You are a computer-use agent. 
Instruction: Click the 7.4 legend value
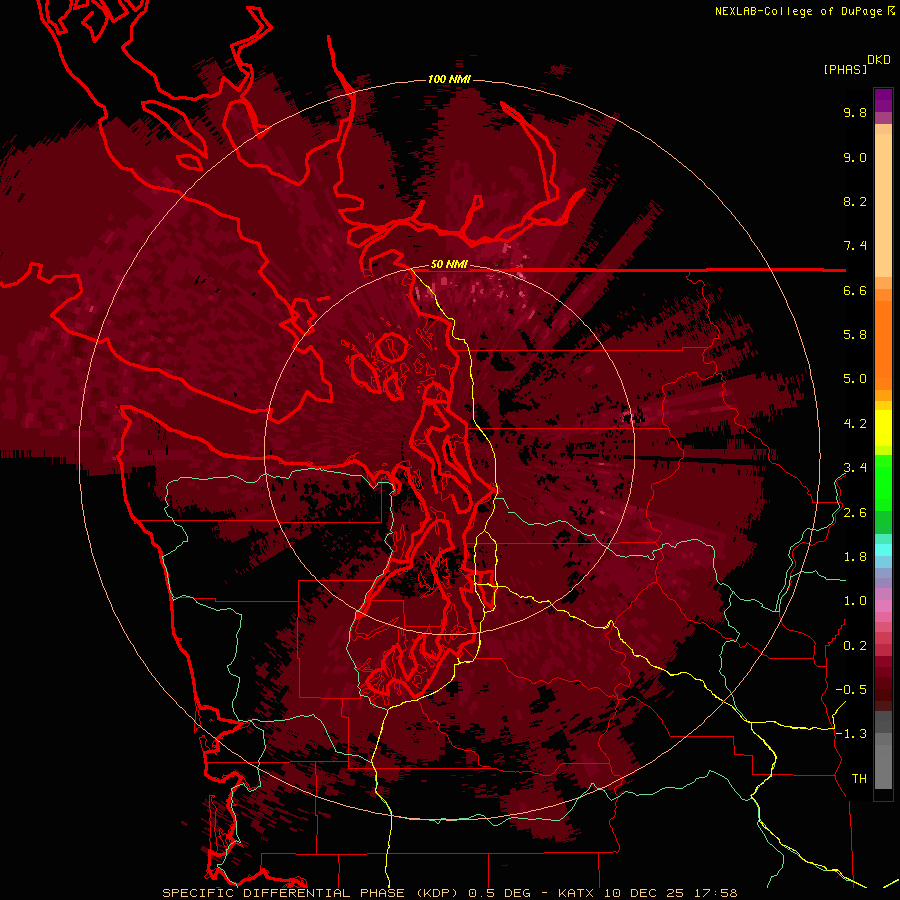pos(855,246)
